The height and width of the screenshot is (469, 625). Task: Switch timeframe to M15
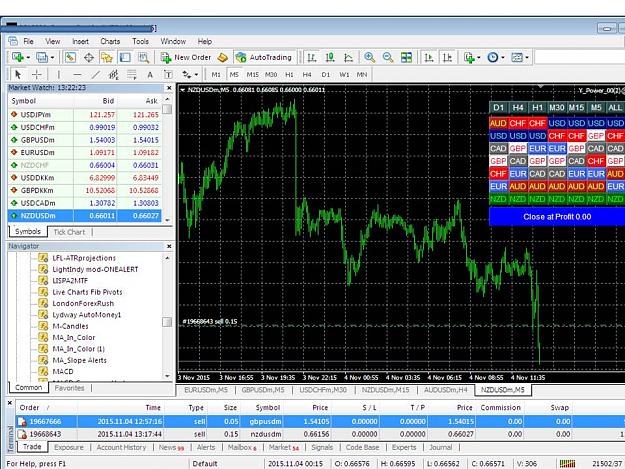252,75
